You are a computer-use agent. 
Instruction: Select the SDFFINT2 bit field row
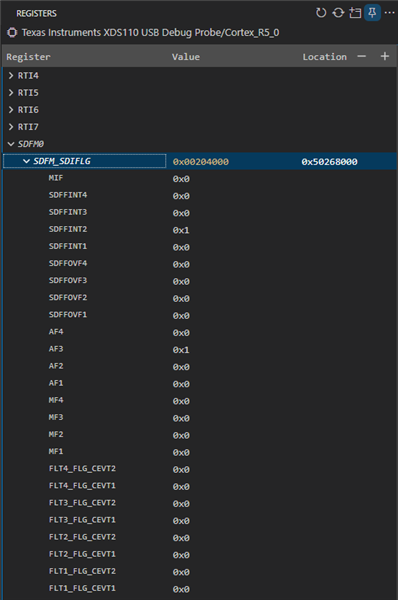[x=199, y=230]
